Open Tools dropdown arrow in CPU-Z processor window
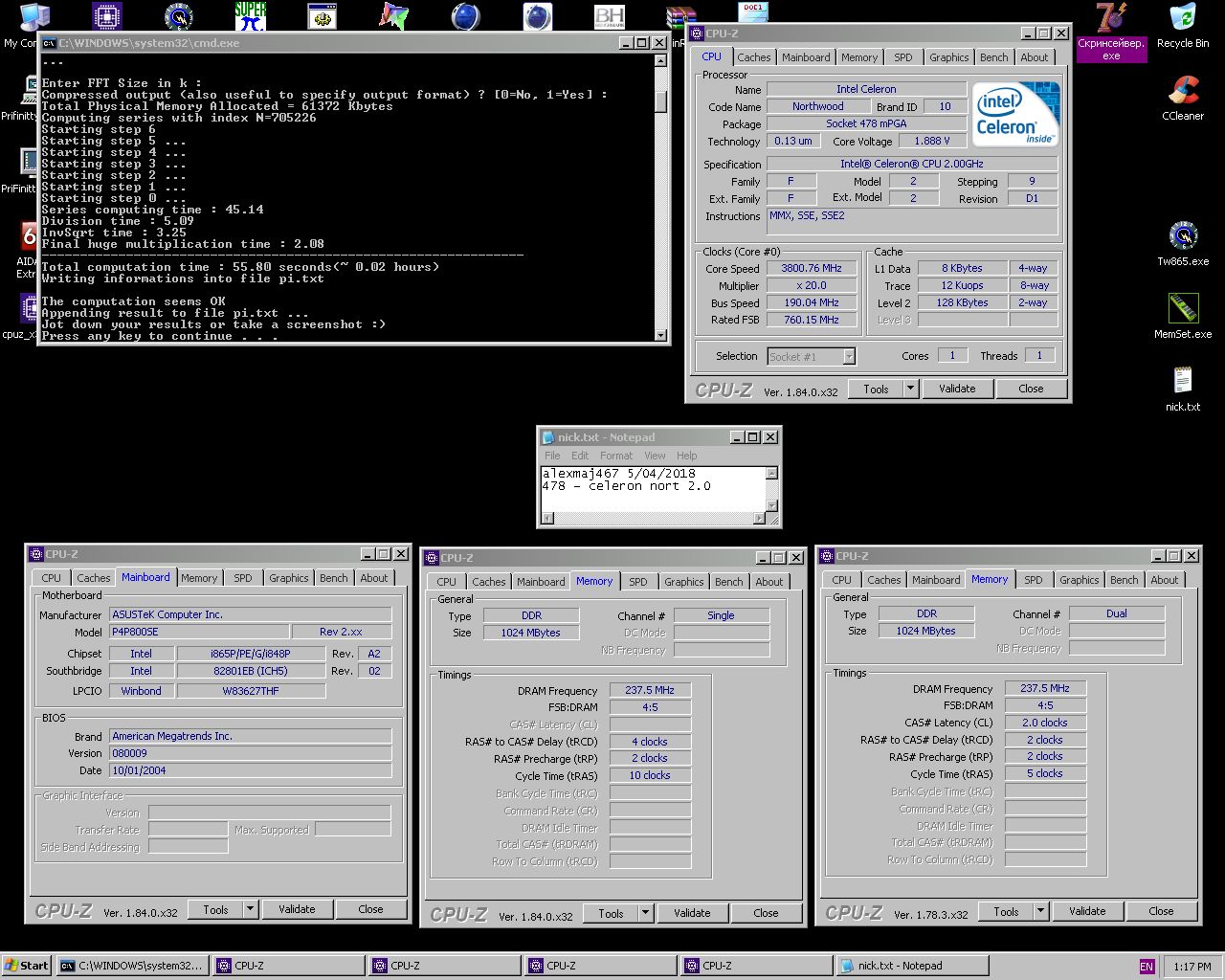The width and height of the screenshot is (1225, 980). 910,389
